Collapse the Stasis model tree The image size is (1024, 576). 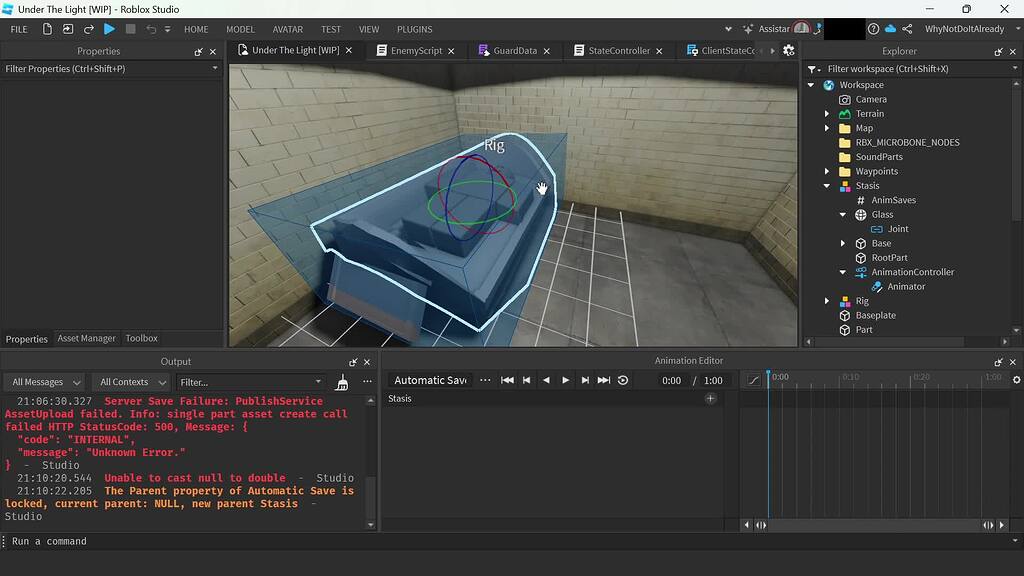827,186
